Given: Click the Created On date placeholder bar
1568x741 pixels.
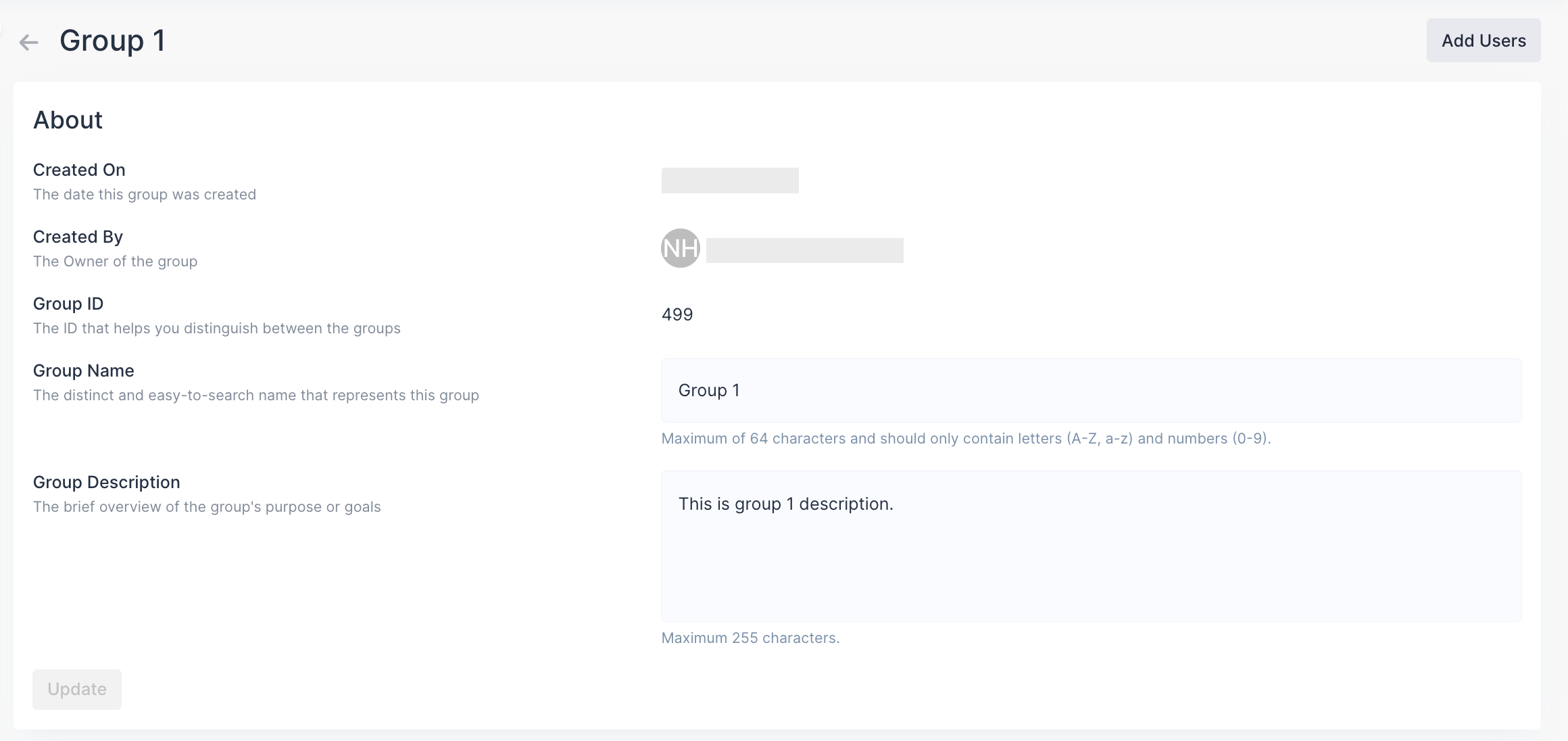Looking at the screenshot, I should pos(729,181).
